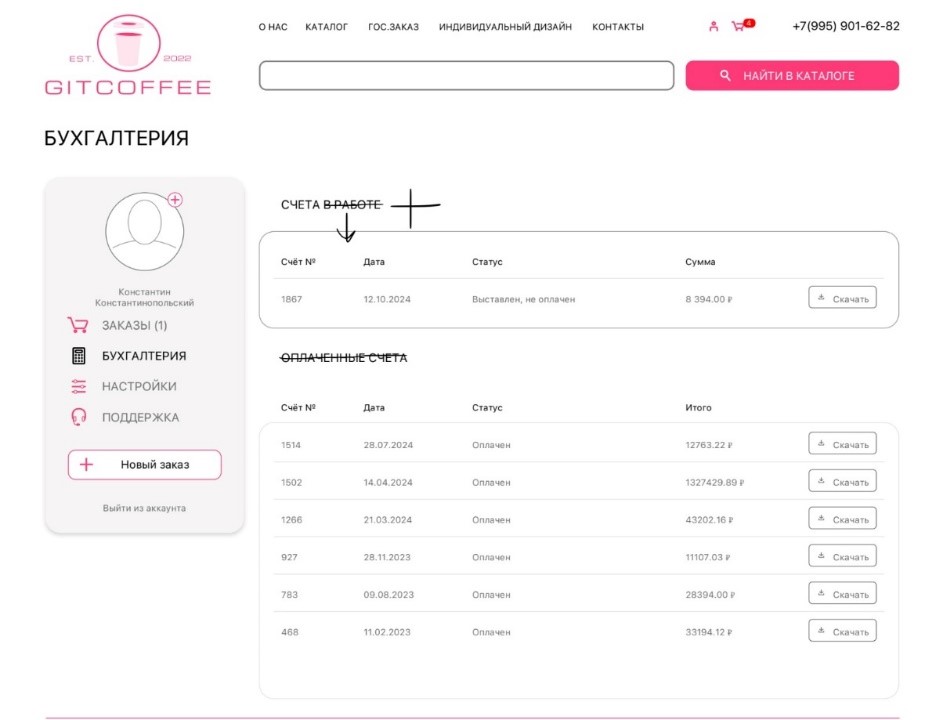Open НАСТРОЙКИ in the sidebar
Image resolution: width=925 pixels, height=720 pixels.
coord(139,387)
